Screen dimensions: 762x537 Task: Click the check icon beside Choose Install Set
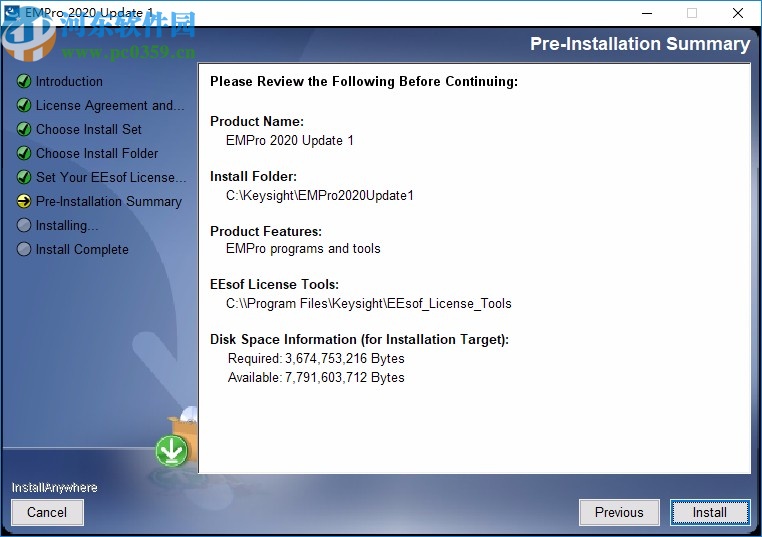tap(24, 129)
